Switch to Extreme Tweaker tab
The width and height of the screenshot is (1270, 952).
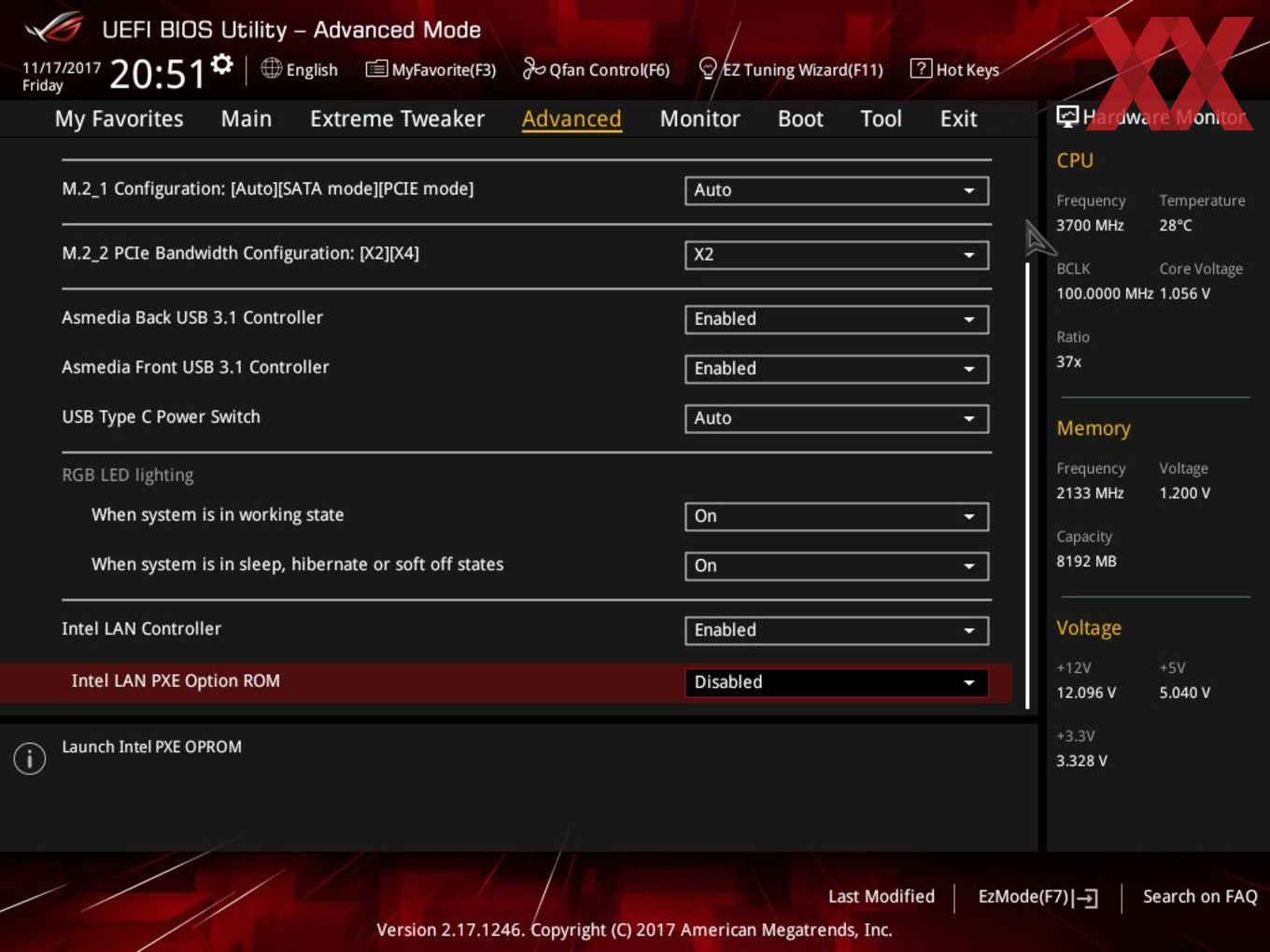click(x=397, y=119)
